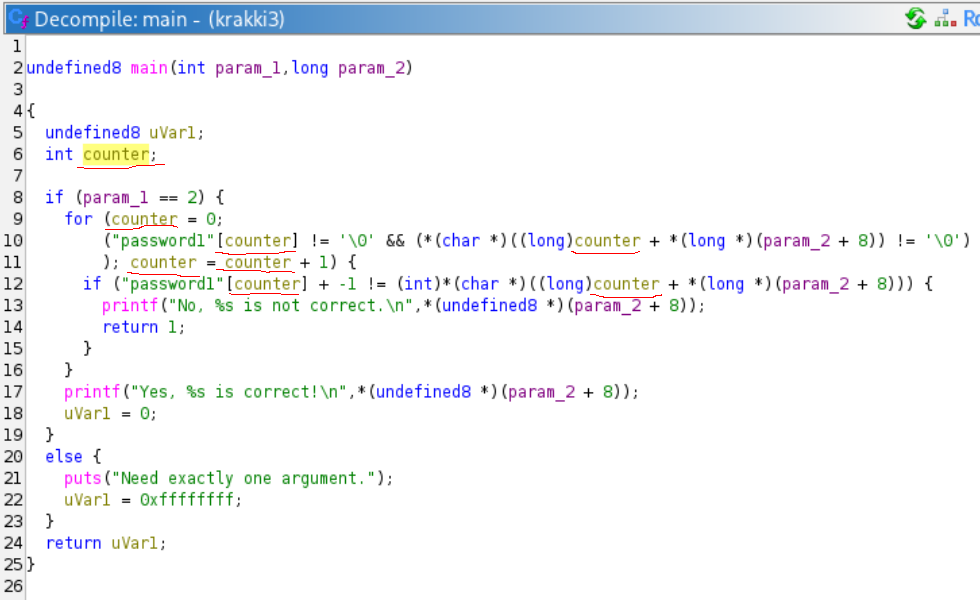This screenshot has width=980, height=600.
Task: Click the main function name in signature
Action: coord(150,68)
